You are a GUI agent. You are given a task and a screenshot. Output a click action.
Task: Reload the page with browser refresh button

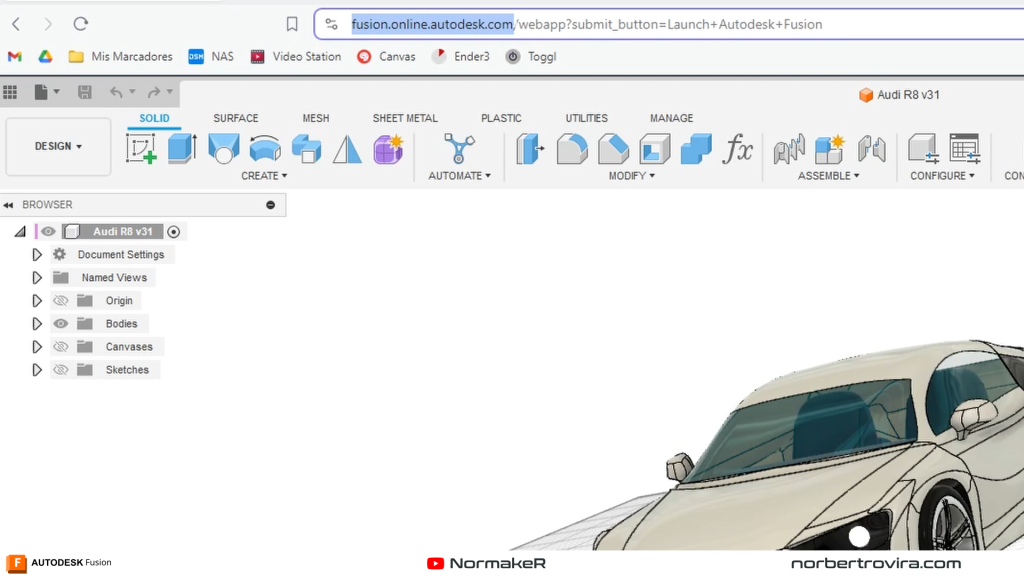pyautogui.click(x=81, y=24)
